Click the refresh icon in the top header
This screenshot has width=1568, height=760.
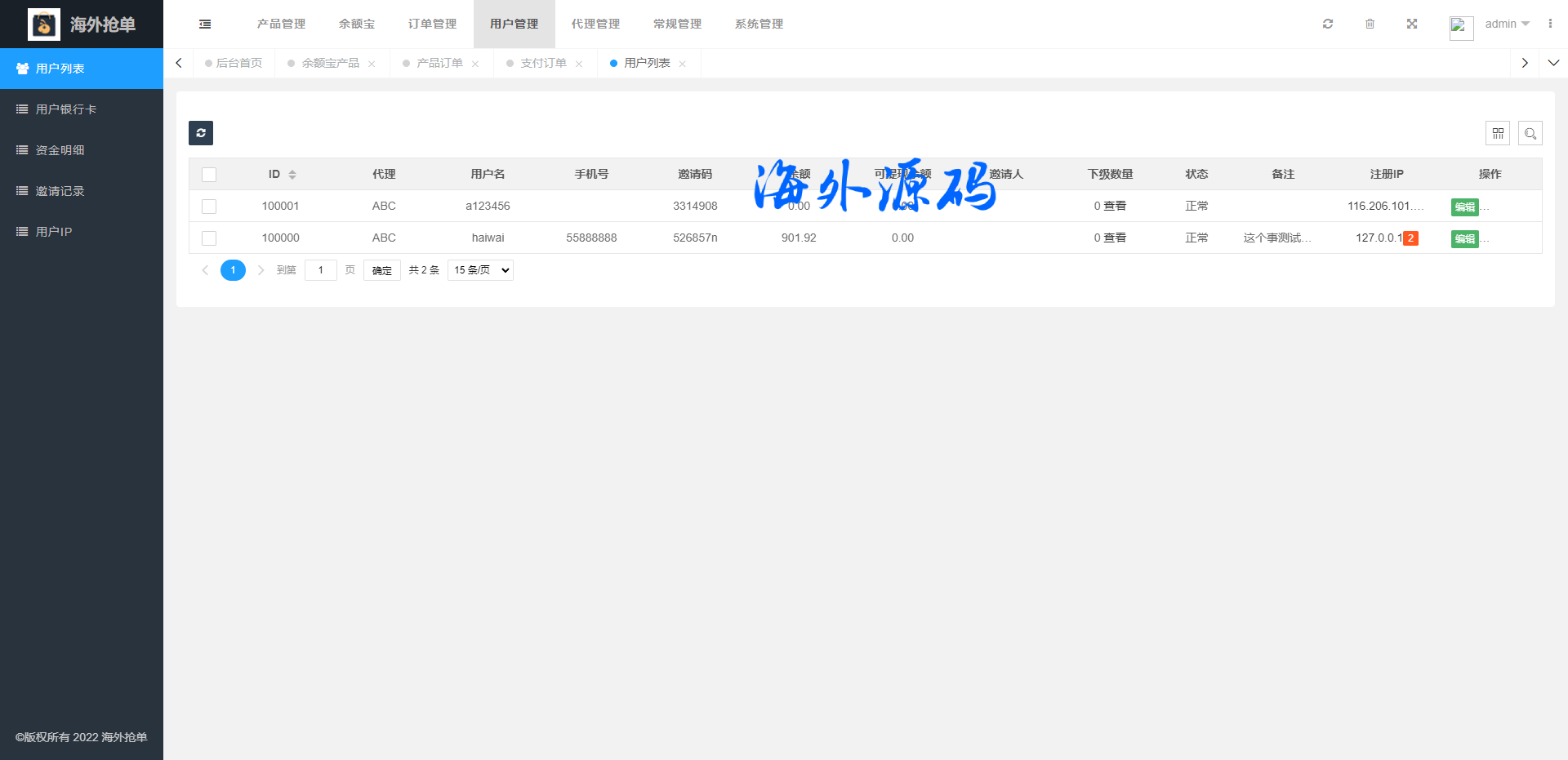pos(1328,24)
